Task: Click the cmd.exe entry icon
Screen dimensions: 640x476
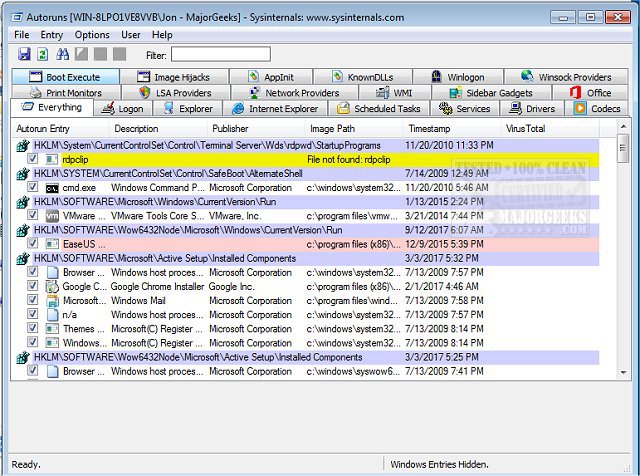Action: coord(52,187)
